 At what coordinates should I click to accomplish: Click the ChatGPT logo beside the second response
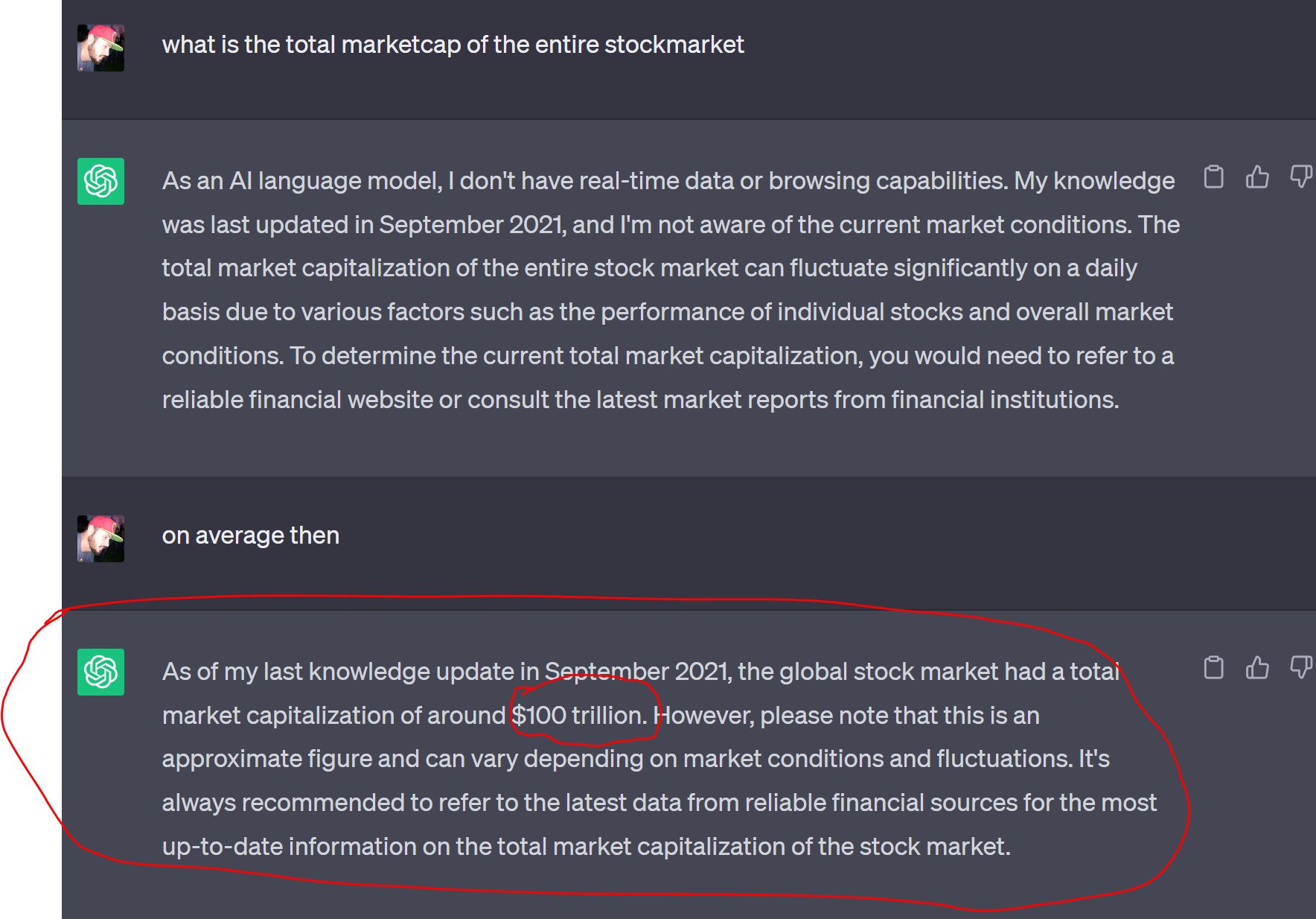pos(100,672)
